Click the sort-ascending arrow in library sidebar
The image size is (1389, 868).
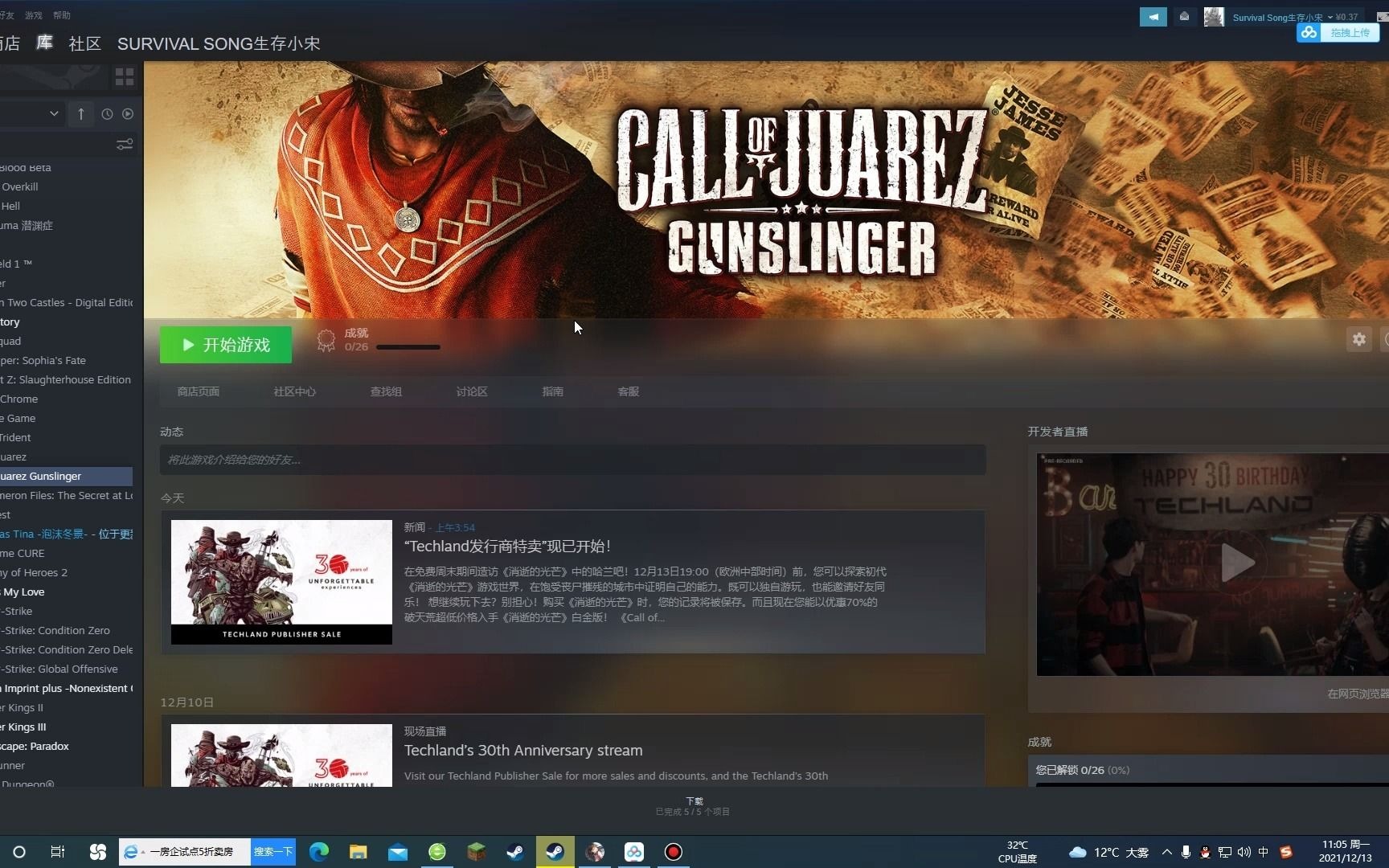tap(81, 114)
